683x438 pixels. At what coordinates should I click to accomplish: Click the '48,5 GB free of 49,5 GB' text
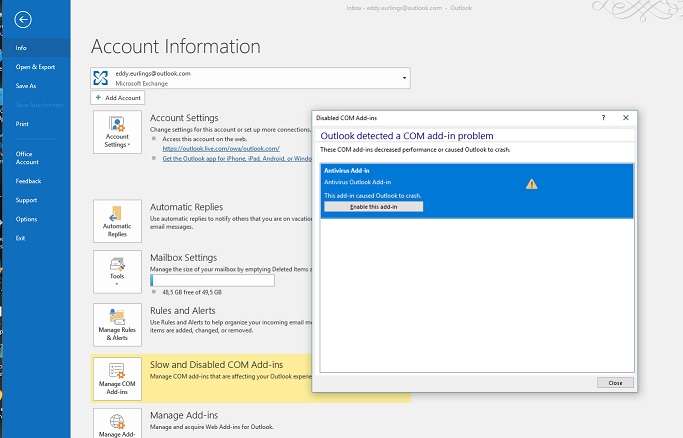pos(192,292)
